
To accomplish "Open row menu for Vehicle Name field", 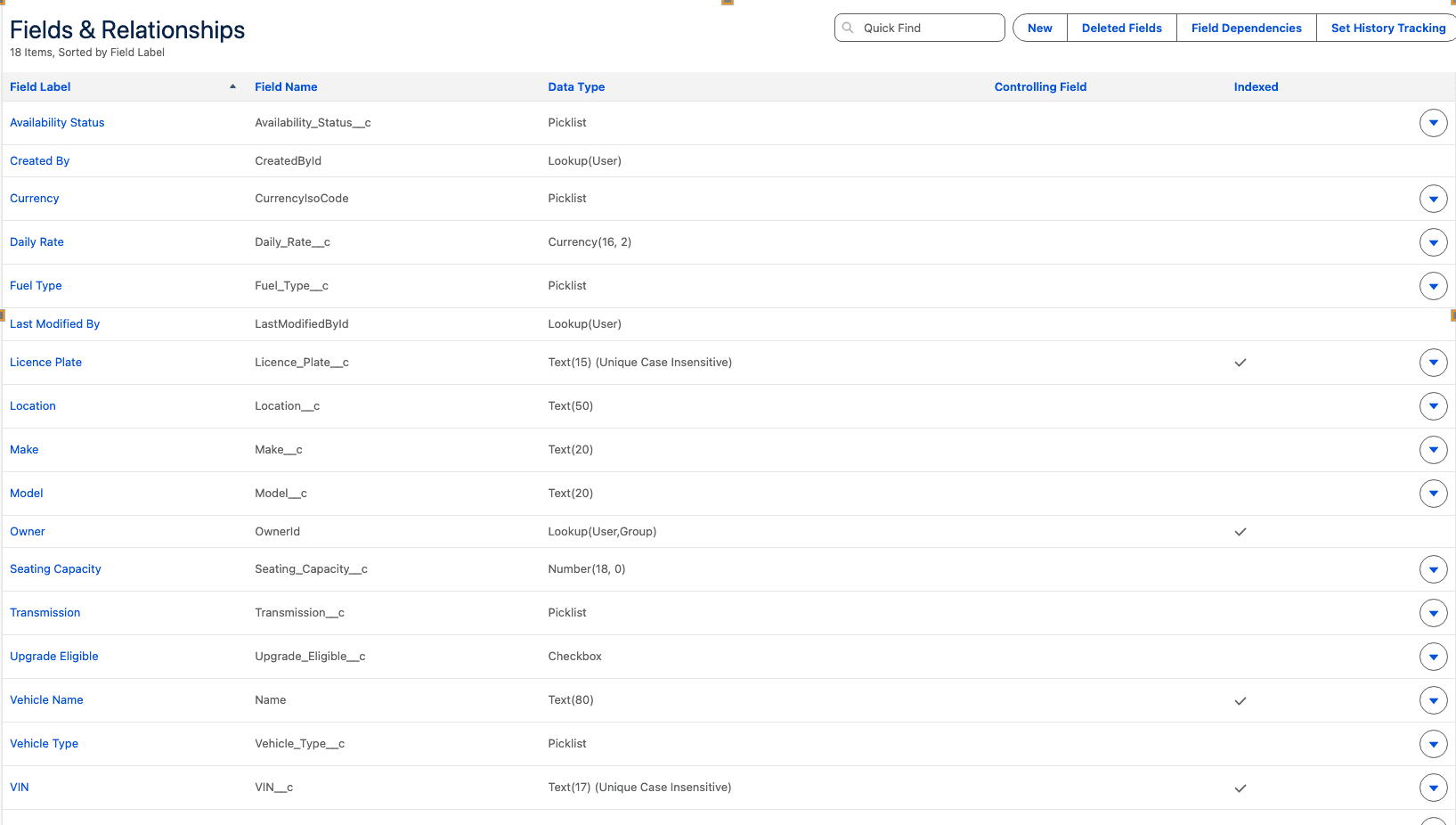I will [x=1433, y=700].
